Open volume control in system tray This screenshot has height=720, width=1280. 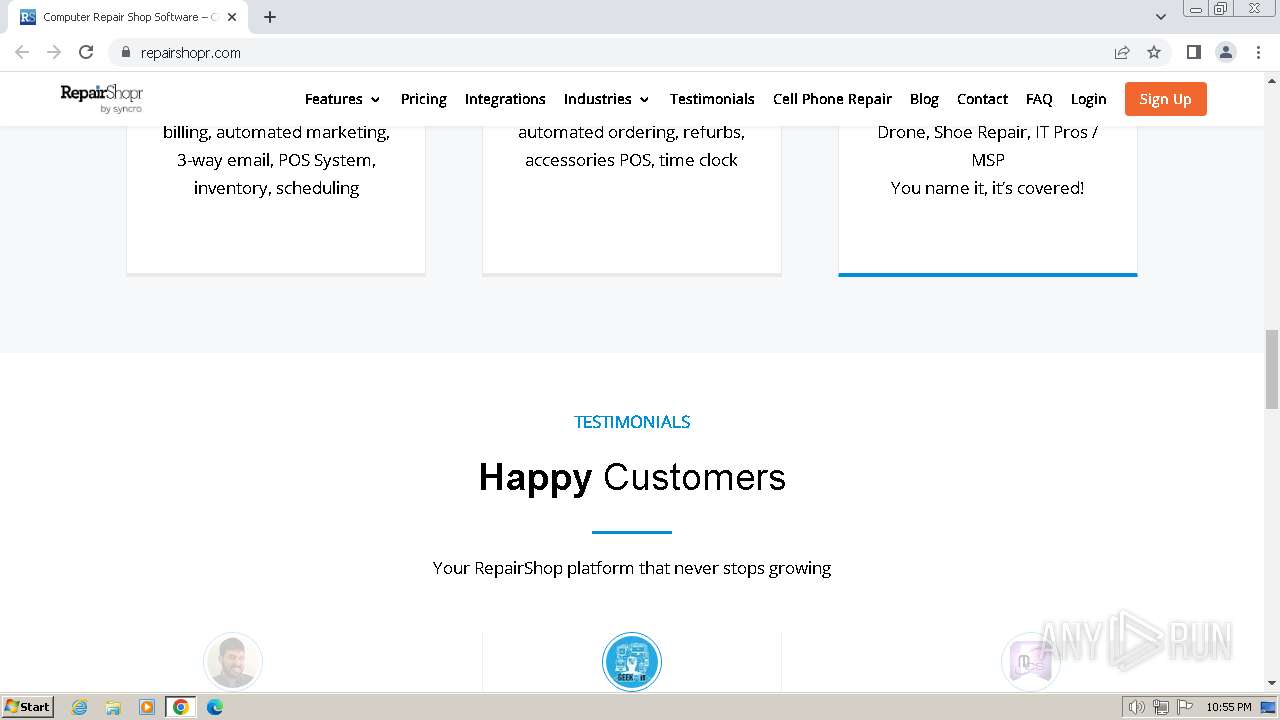click(x=1136, y=707)
